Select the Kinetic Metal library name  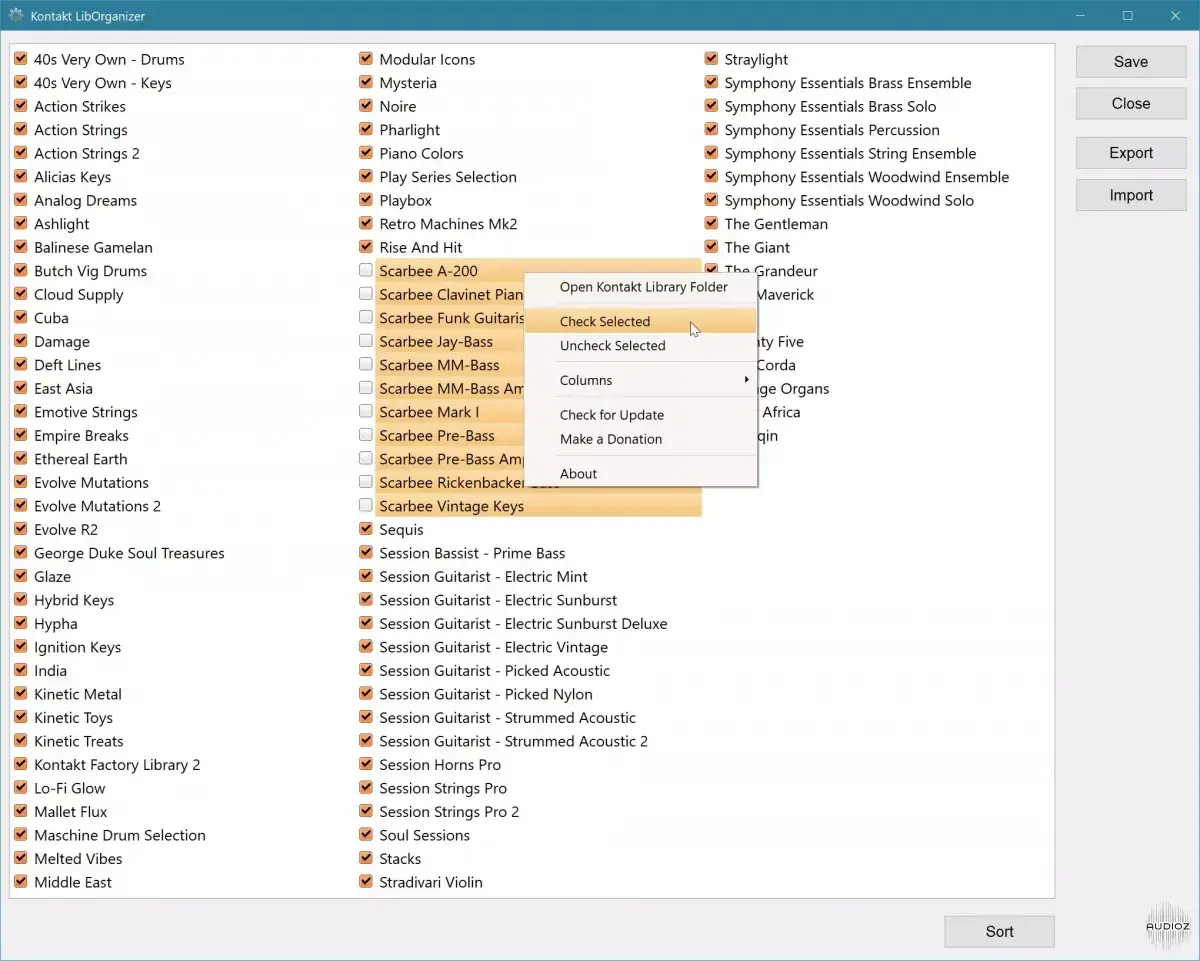tap(77, 694)
